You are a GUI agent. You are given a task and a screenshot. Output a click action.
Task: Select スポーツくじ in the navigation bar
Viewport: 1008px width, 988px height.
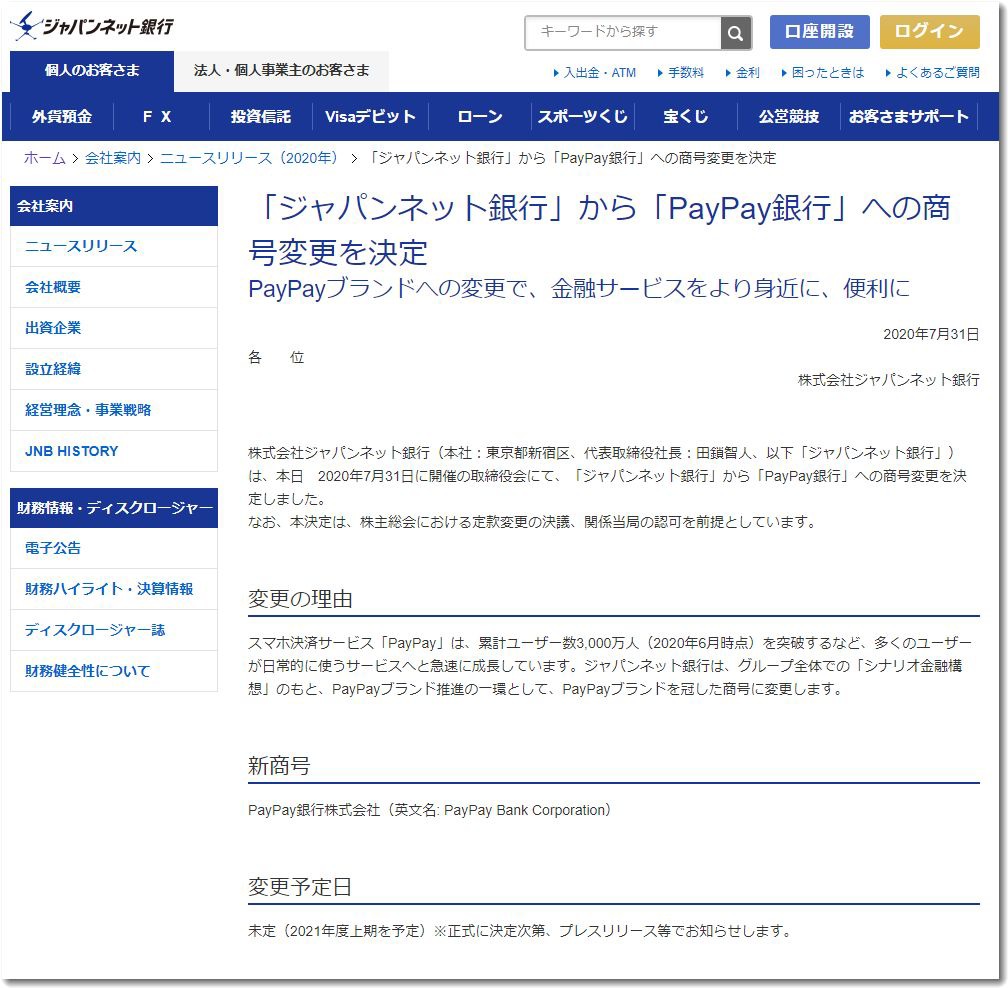pos(582,116)
